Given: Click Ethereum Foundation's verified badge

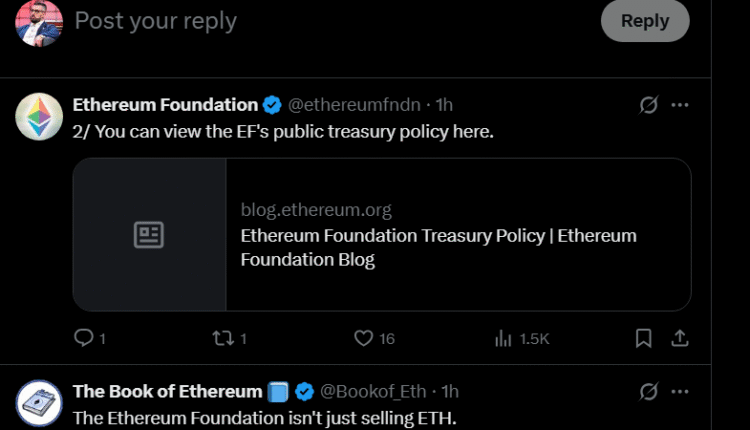Looking at the screenshot, I should tap(272, 105).
